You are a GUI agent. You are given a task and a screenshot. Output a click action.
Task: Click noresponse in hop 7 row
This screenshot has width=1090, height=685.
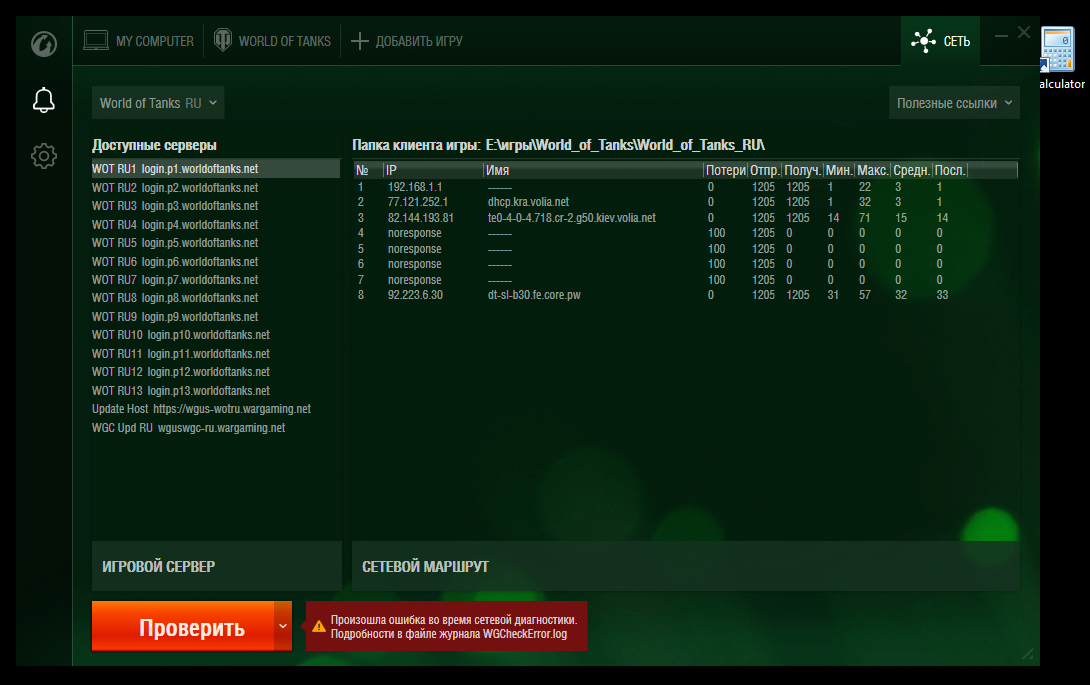pos(414,280)
